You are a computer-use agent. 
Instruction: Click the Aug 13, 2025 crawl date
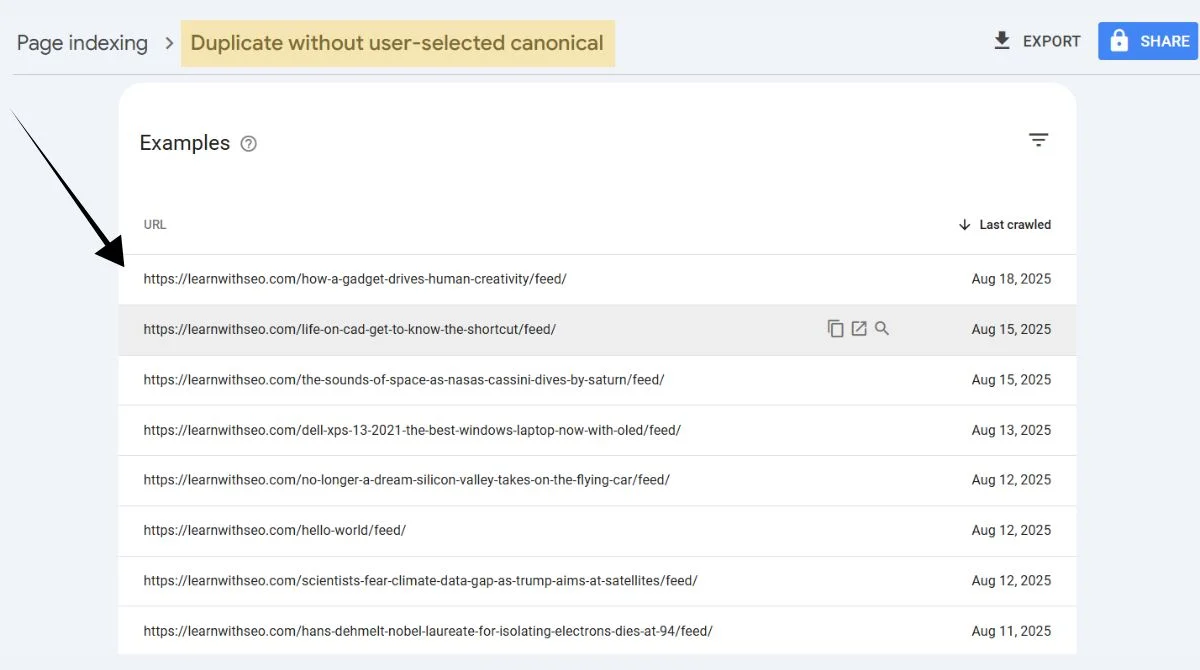click(x=1011, y=430)
